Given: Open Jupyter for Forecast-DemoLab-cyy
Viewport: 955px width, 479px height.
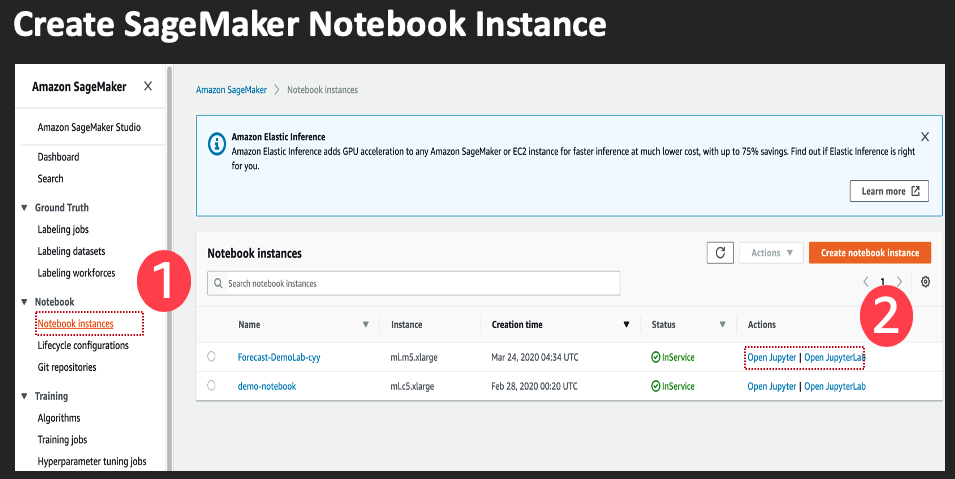Looking at the screenshot, I should [772, 358].
